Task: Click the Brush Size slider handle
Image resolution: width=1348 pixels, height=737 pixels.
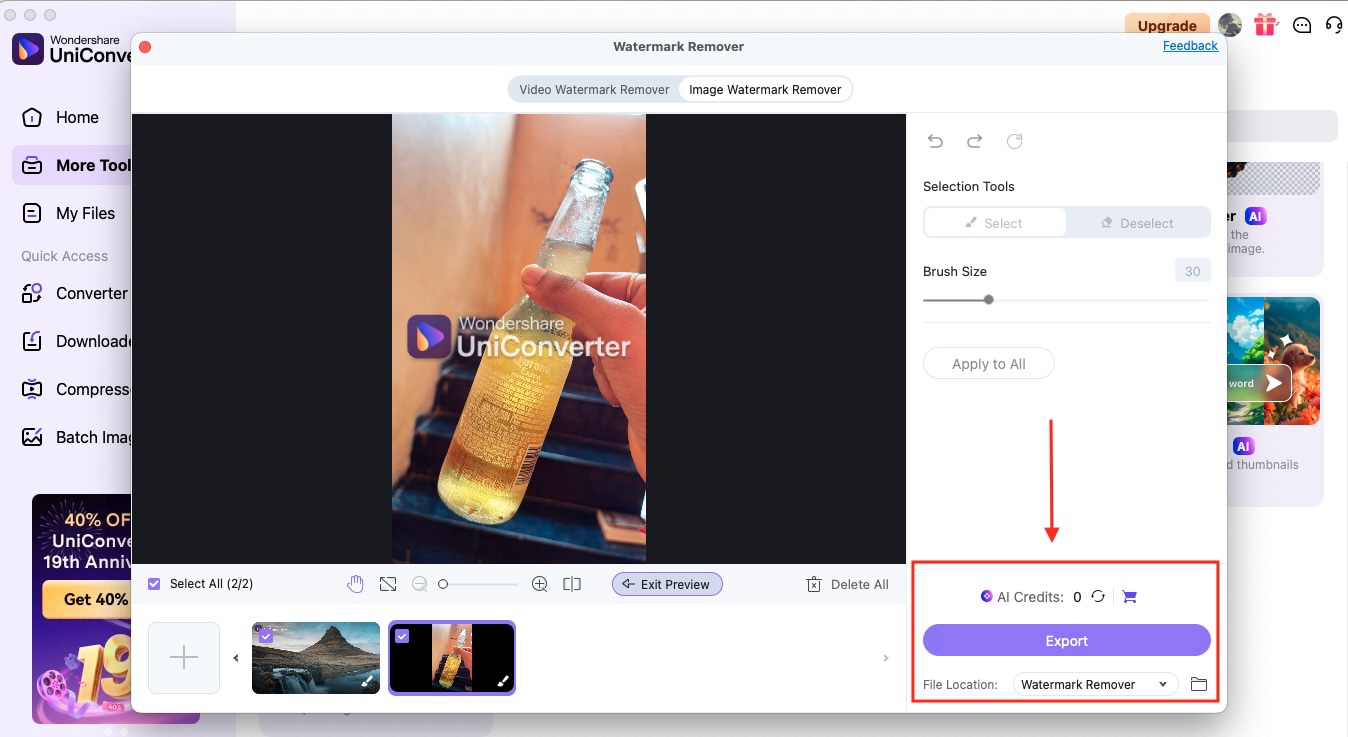Action: (x=989, y=299)
